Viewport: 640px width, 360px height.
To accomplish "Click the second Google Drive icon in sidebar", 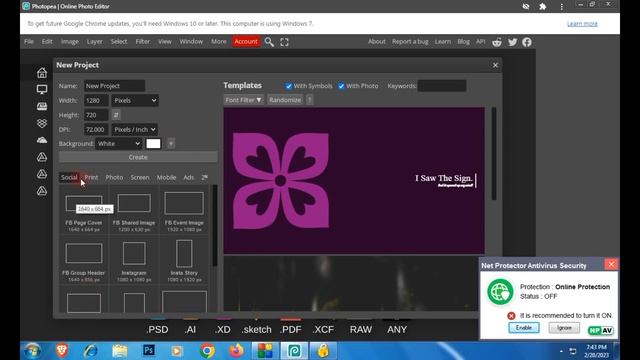I will pos(42,174).
